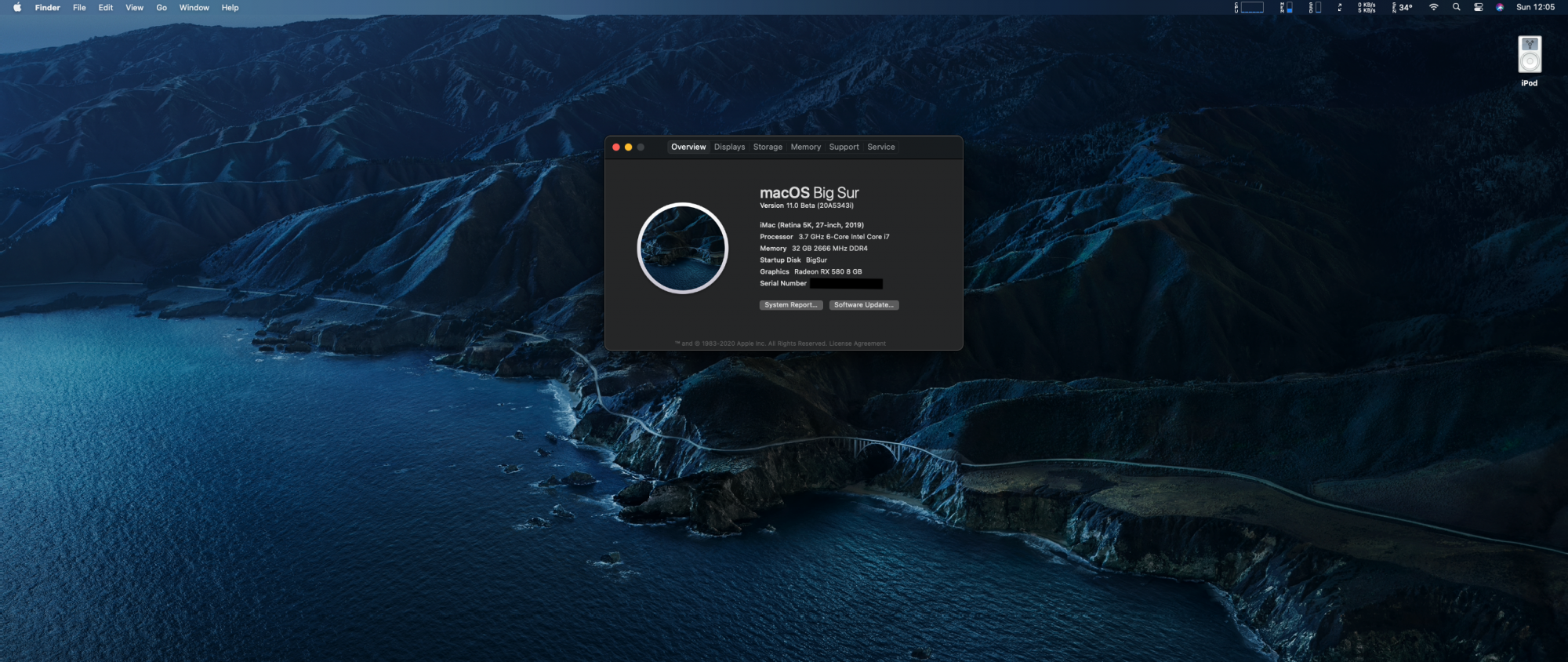Click the graphics value 'Radeon RX 580 8 GB'

828,272
